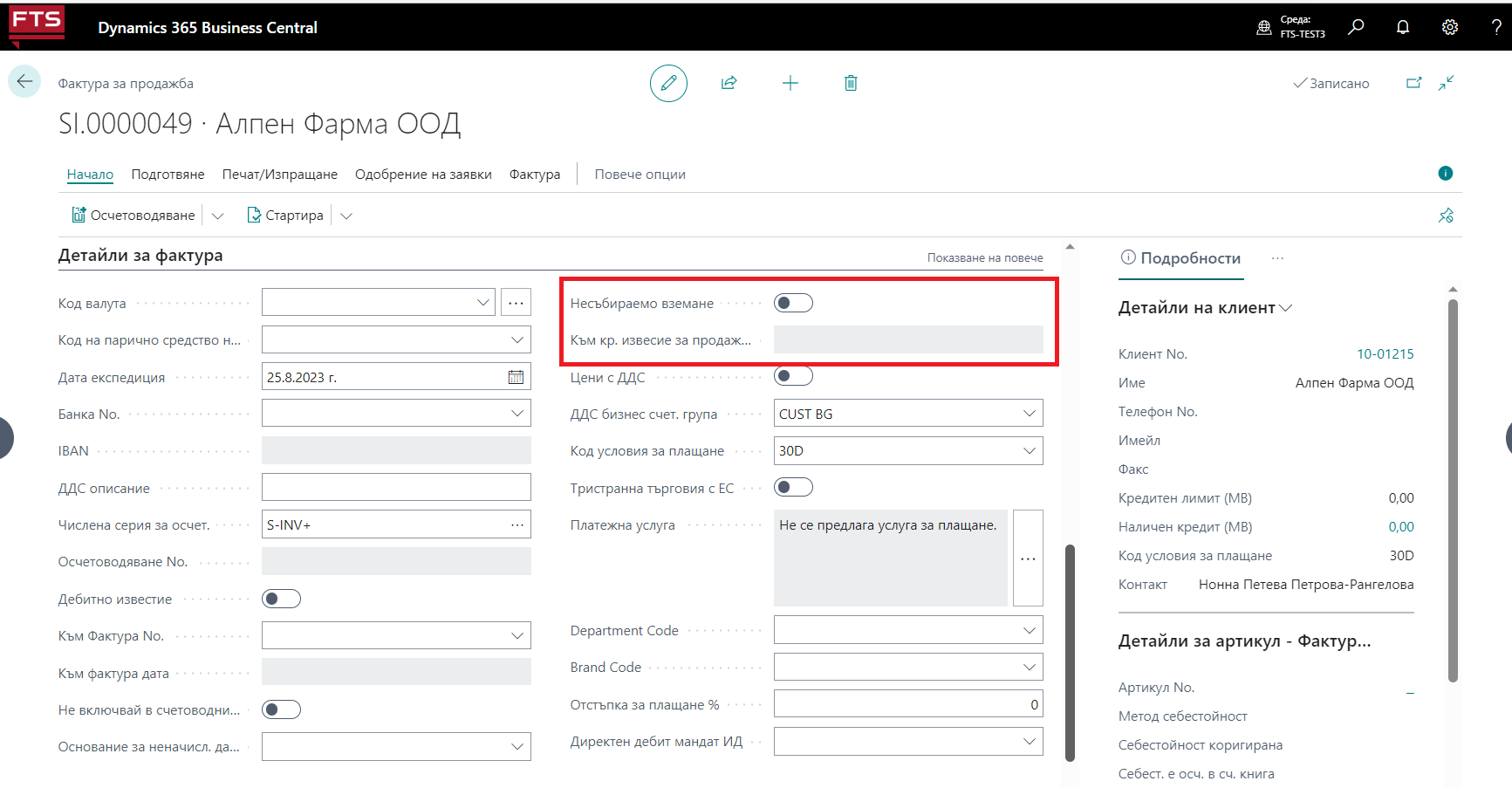The height and width of the screenshot is (788, 1512).
Task: Click Наличен кредит 0,00 link
Action: click(x=1401, y=526)
